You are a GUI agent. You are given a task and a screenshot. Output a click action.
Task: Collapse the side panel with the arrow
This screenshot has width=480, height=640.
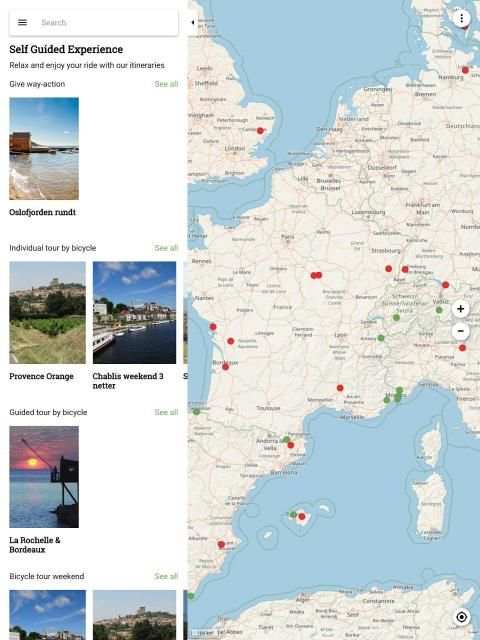coord(192,22)
